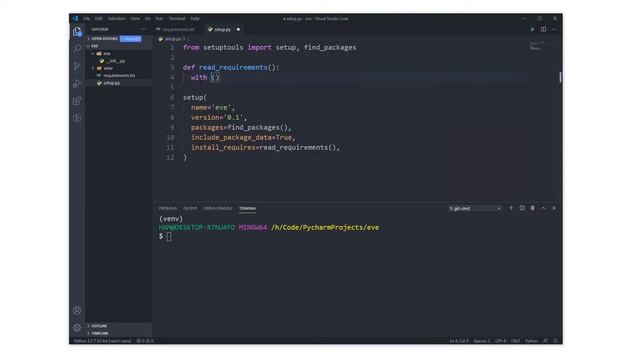
Task: Click the unsaved dot on setup.py tab
Action: point(238,29)
